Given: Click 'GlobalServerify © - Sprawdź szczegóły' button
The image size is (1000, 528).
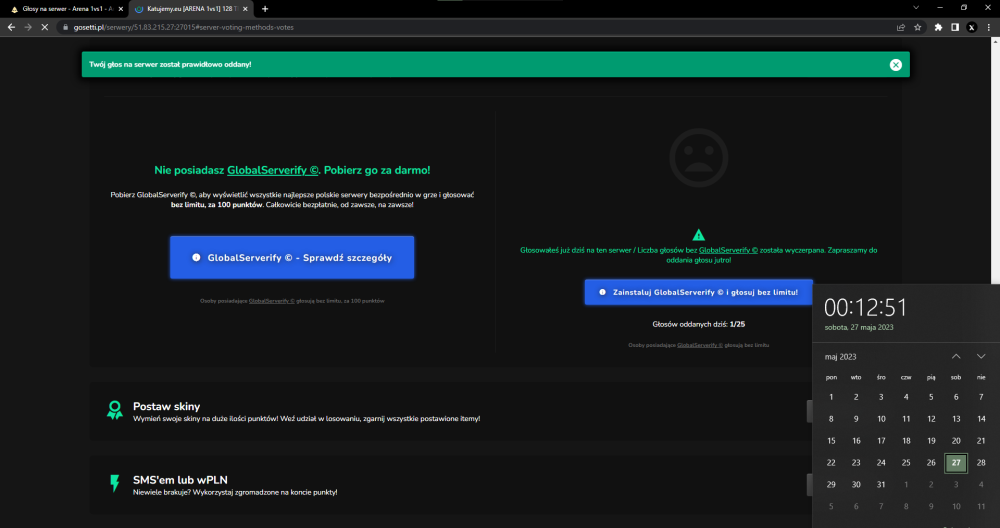Looking at the screenshot, I should [x=292, y=258].
